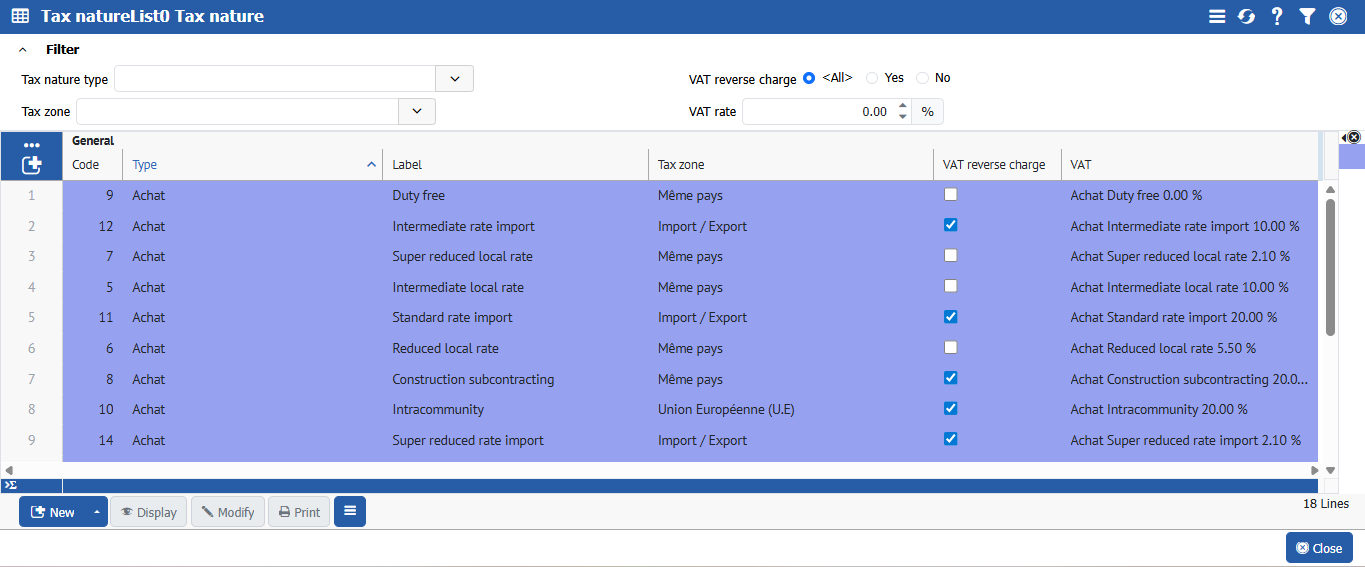Click the VAT rate input field
Viewport: 1365px width, 567px height.
point(817,112)
